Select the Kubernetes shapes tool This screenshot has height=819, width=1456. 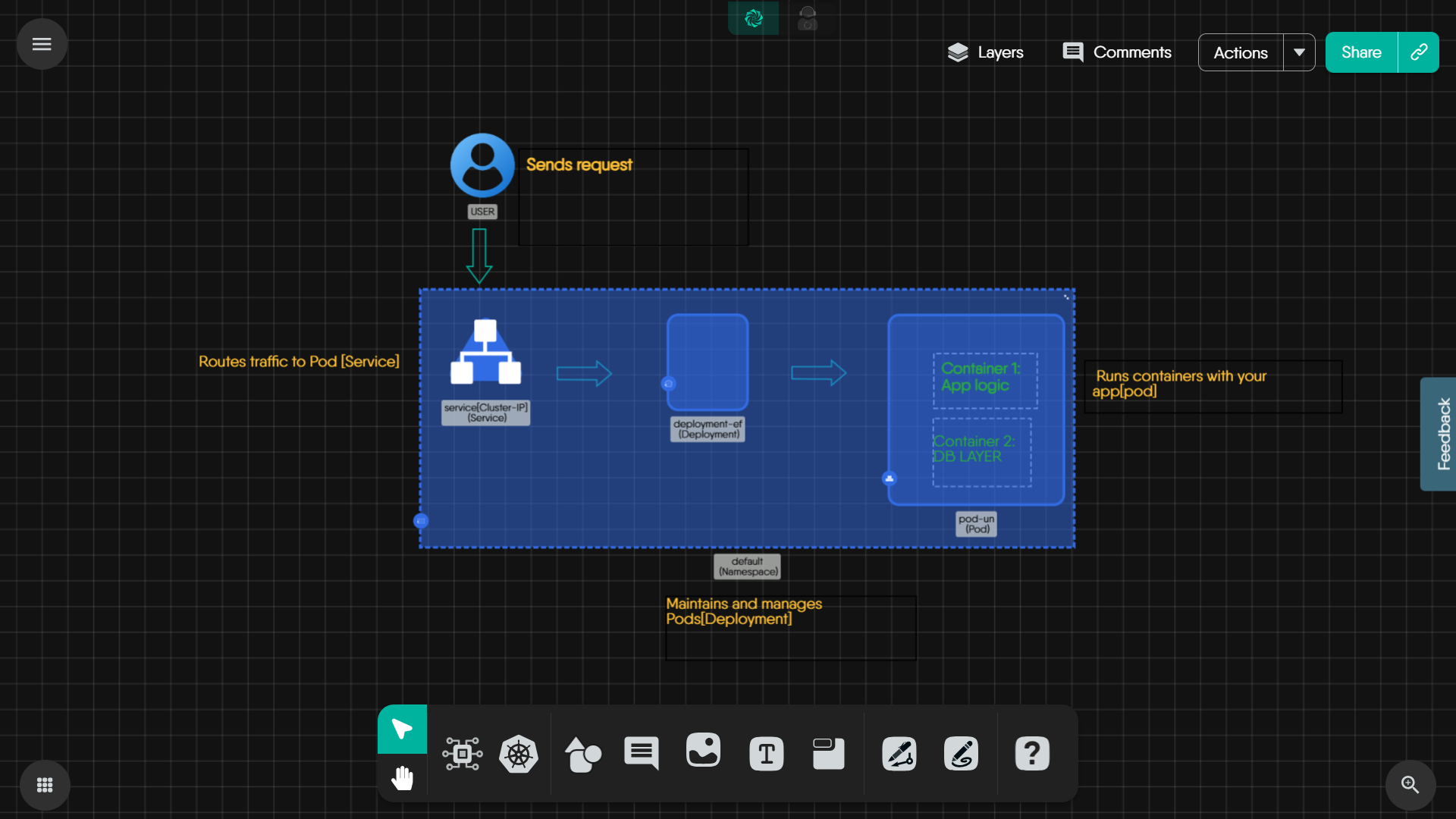tap(519, 753)
